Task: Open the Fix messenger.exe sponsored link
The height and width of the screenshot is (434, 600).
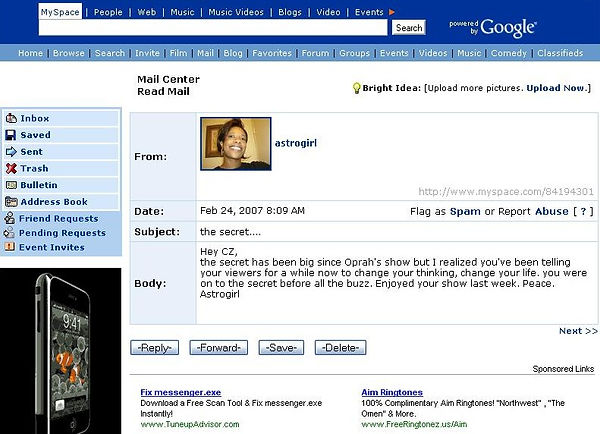Action: click(x=181, y=392)
